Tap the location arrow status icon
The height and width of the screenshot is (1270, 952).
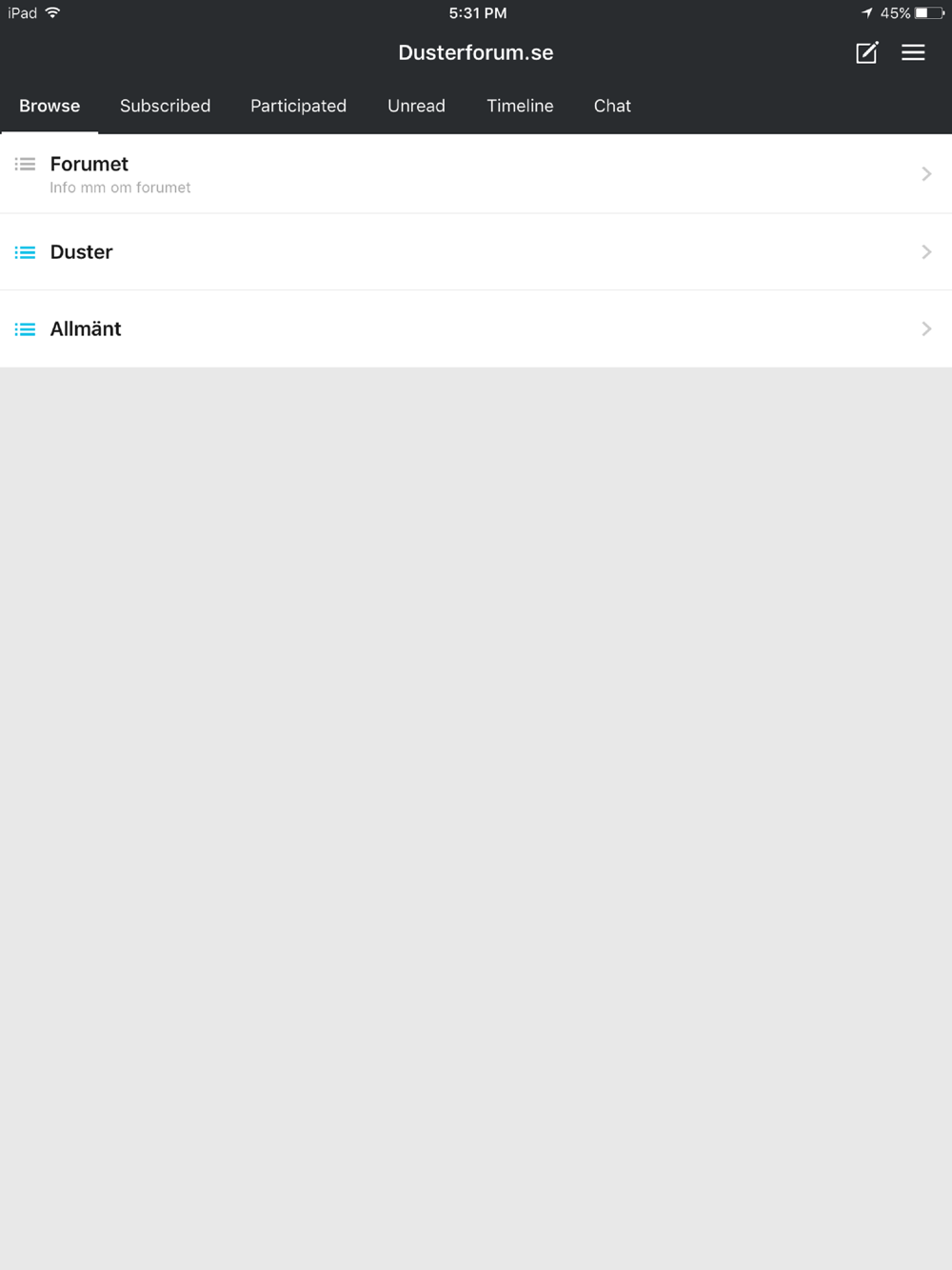tap(867, 12)
